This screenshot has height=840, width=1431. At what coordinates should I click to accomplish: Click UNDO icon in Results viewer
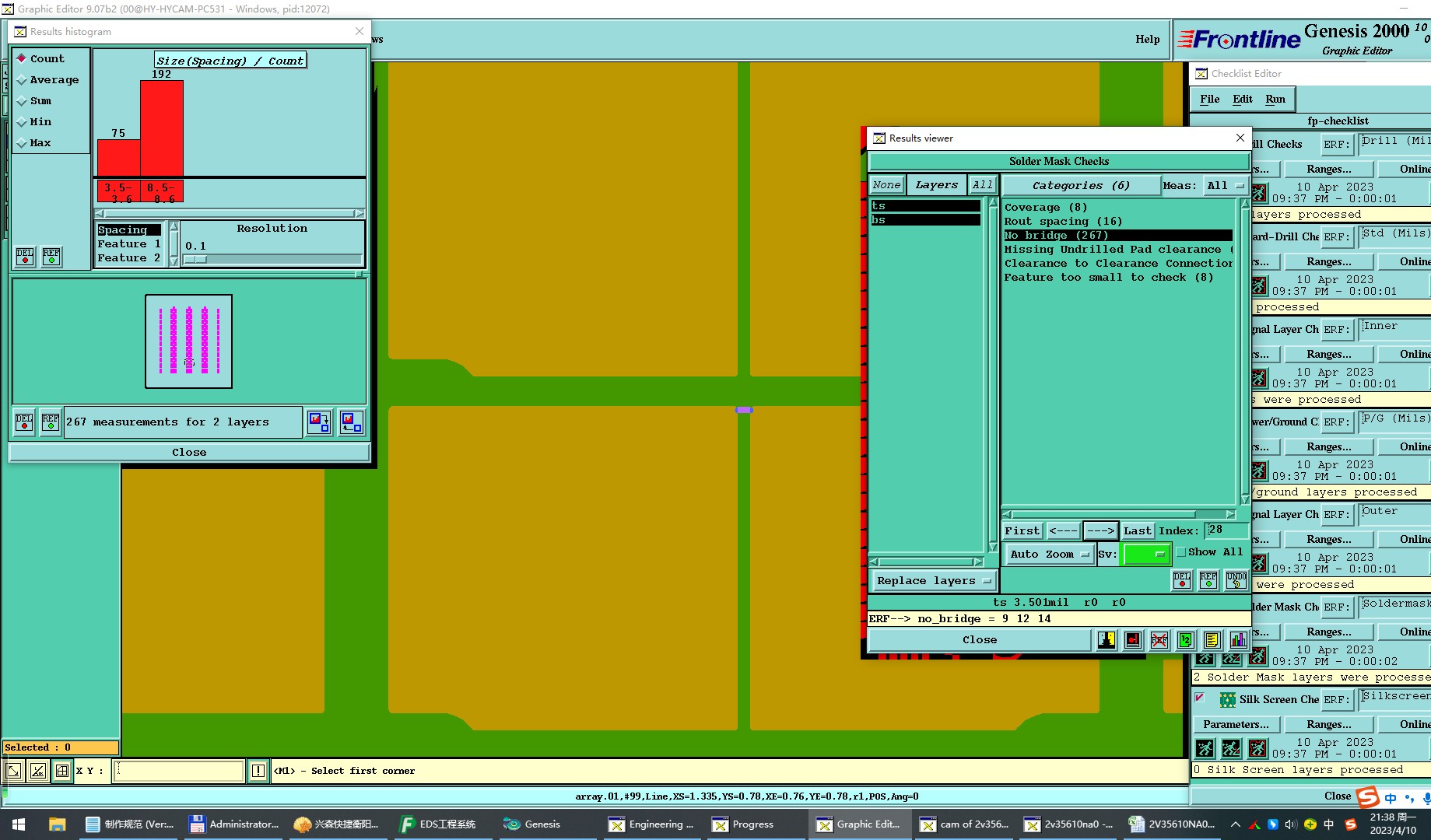[x=1236, y=579]
